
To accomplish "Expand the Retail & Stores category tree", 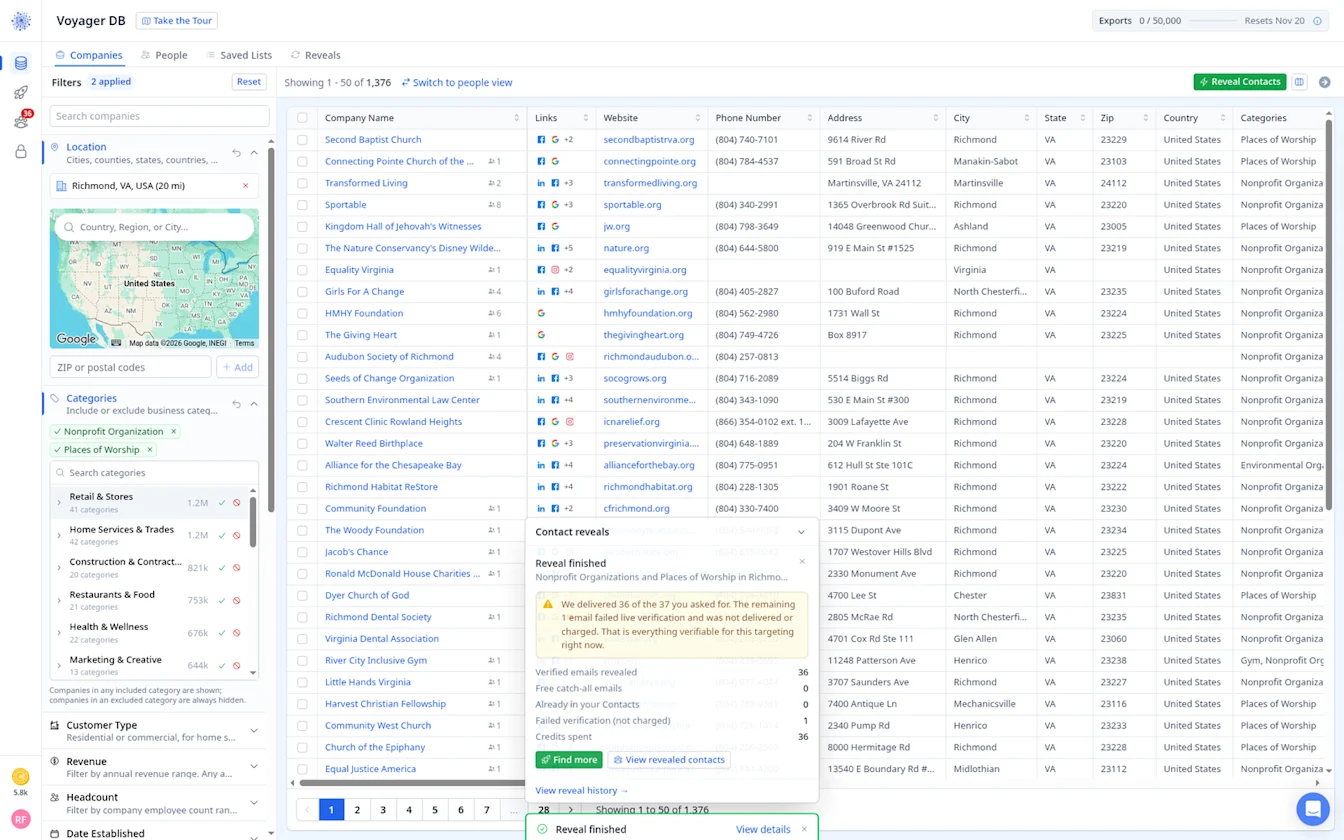I will coord(59,503).
